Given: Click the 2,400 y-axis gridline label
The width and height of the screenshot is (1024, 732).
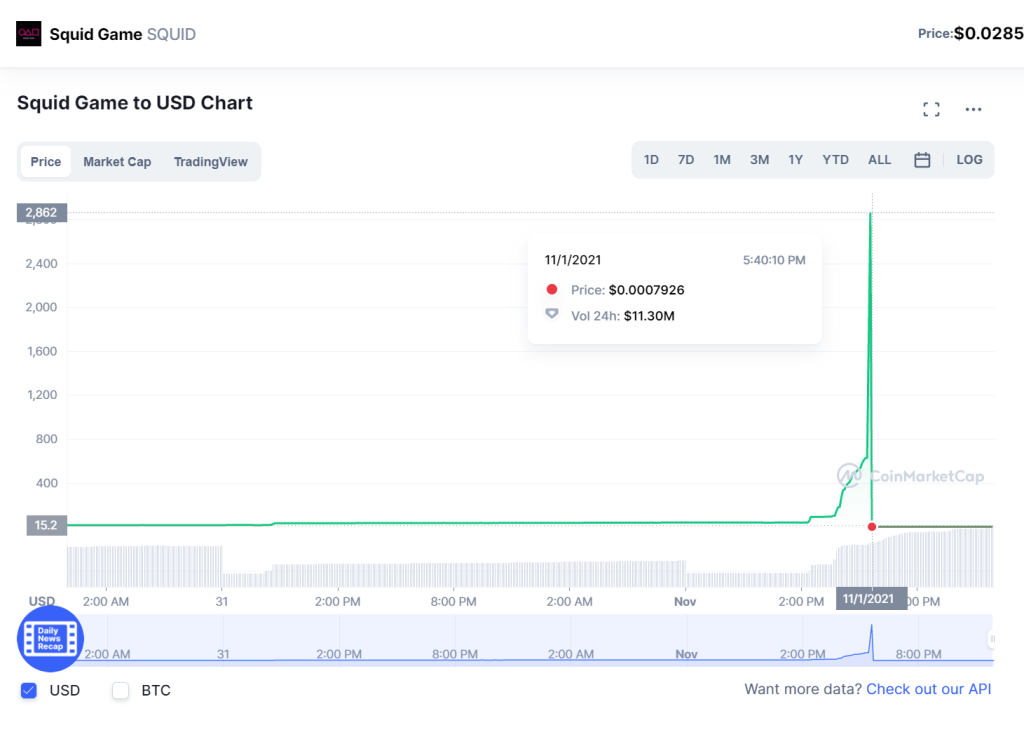Looking at the screenshot, I should pos(41,264).
